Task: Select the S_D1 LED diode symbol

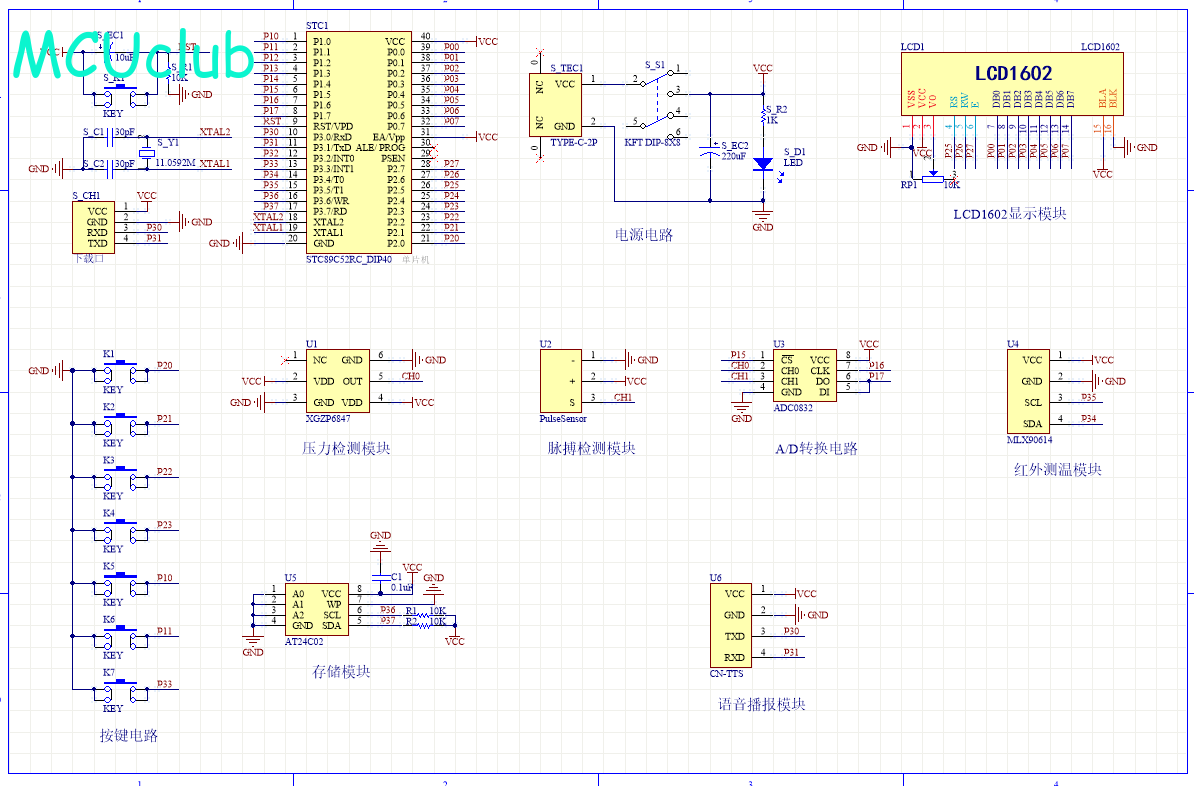Action: [x=763, y=164]
